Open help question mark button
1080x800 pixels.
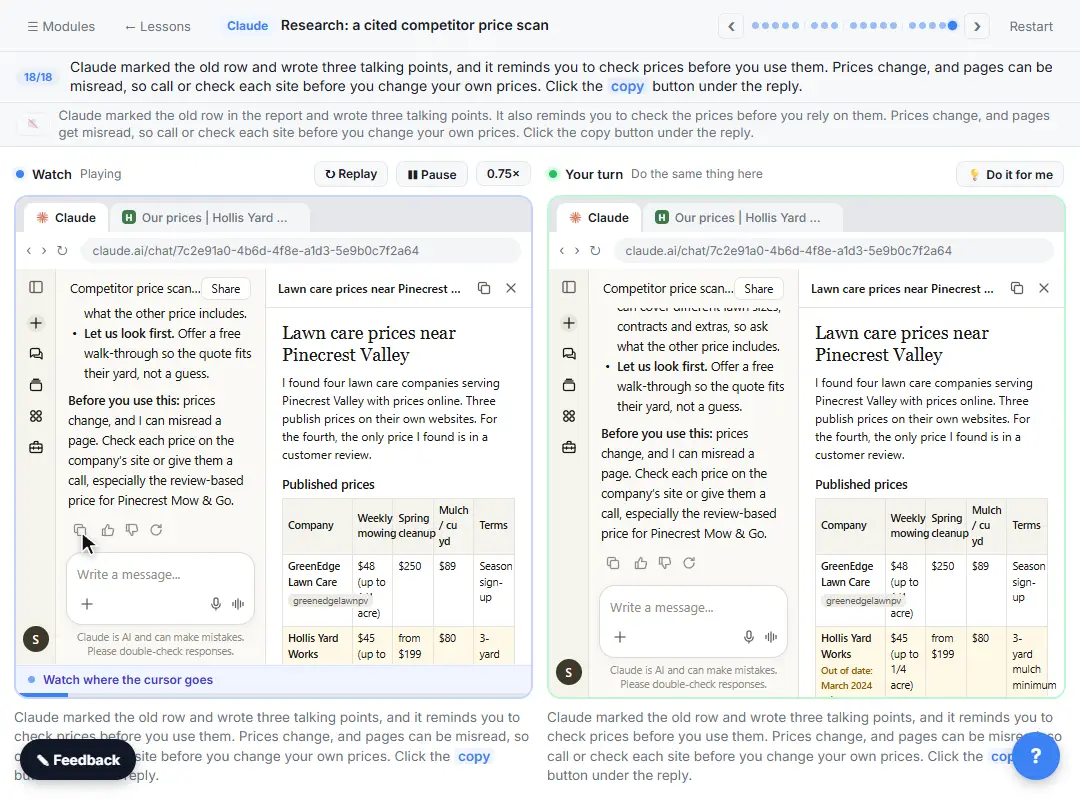1035,756
